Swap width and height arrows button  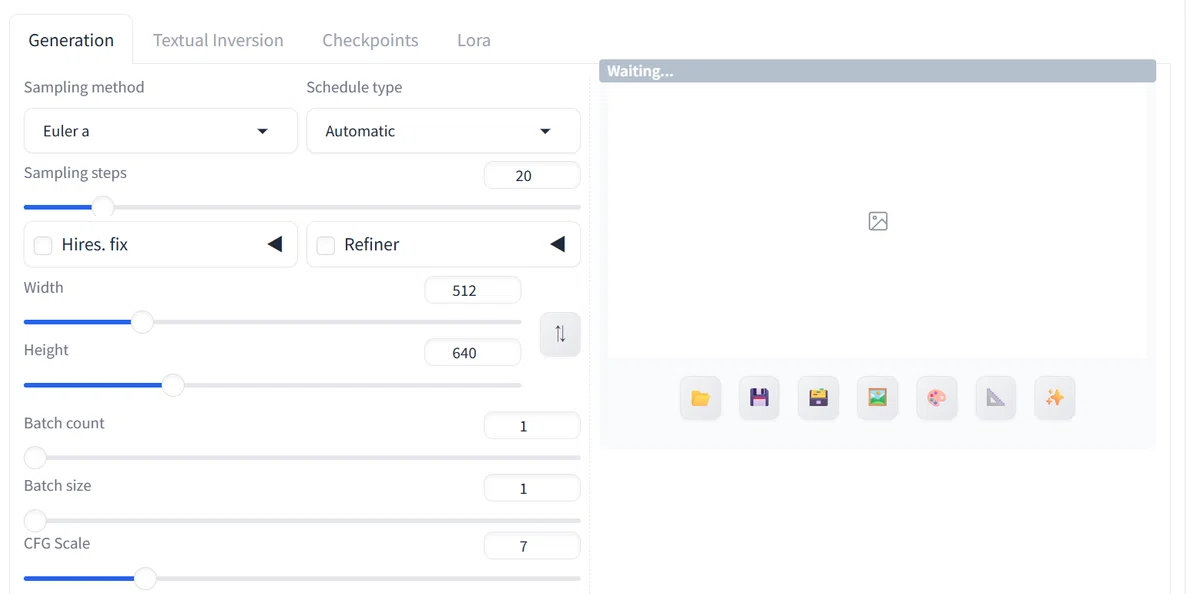[560, 334]
